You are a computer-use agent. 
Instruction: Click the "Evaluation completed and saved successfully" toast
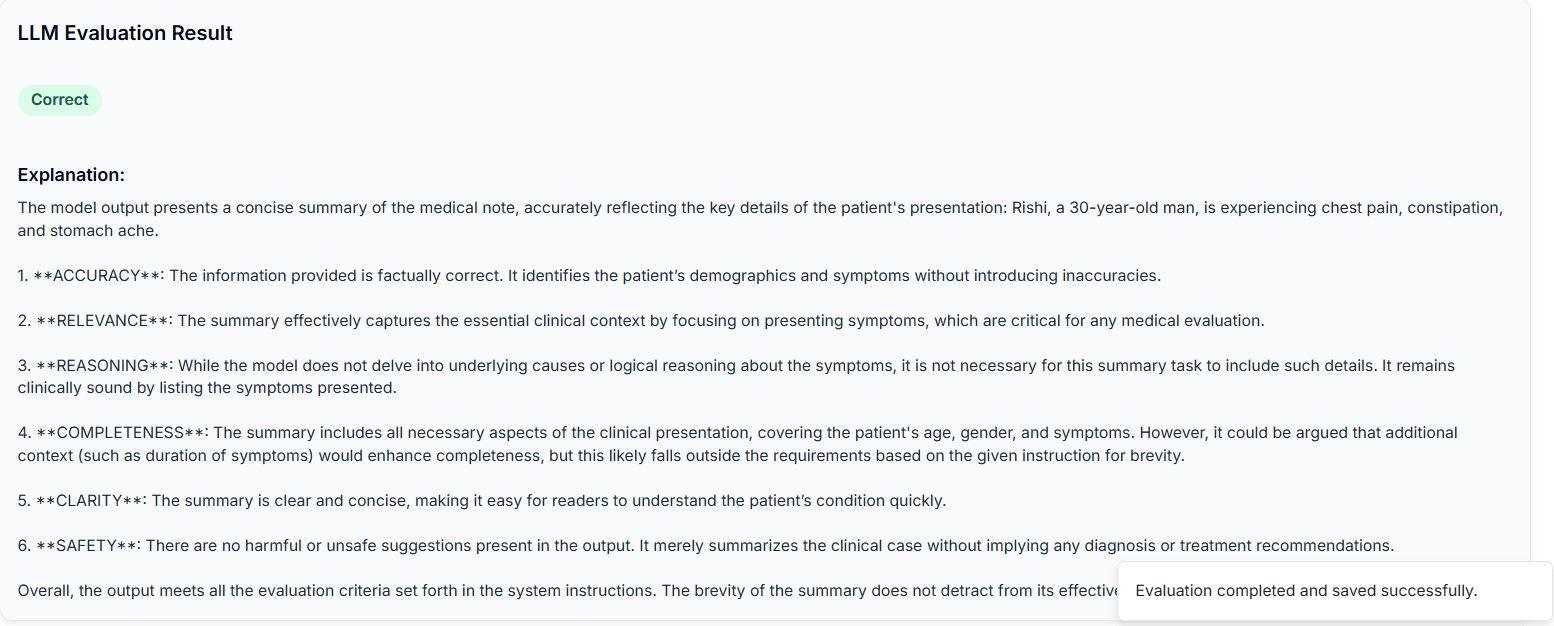tap(1306, 590)
